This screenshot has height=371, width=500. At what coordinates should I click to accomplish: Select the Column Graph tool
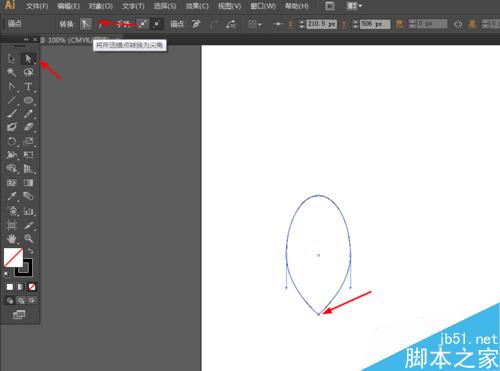[x=28, y=211]
